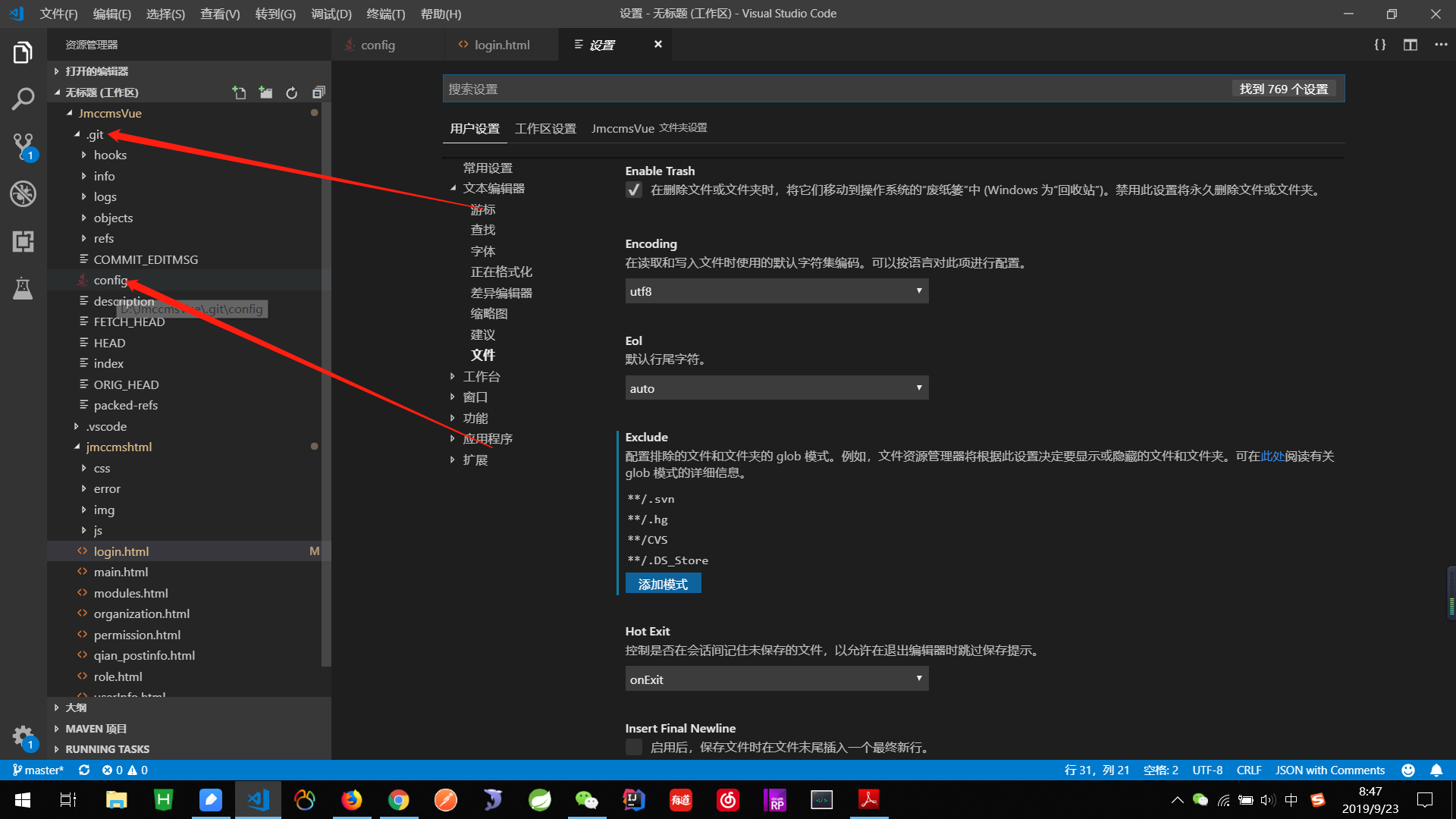Image resolution: width=1456 pixels, height=819 pixels.
Task: Uncheck the Enable Trash checkbox
Action: (633, 190)
